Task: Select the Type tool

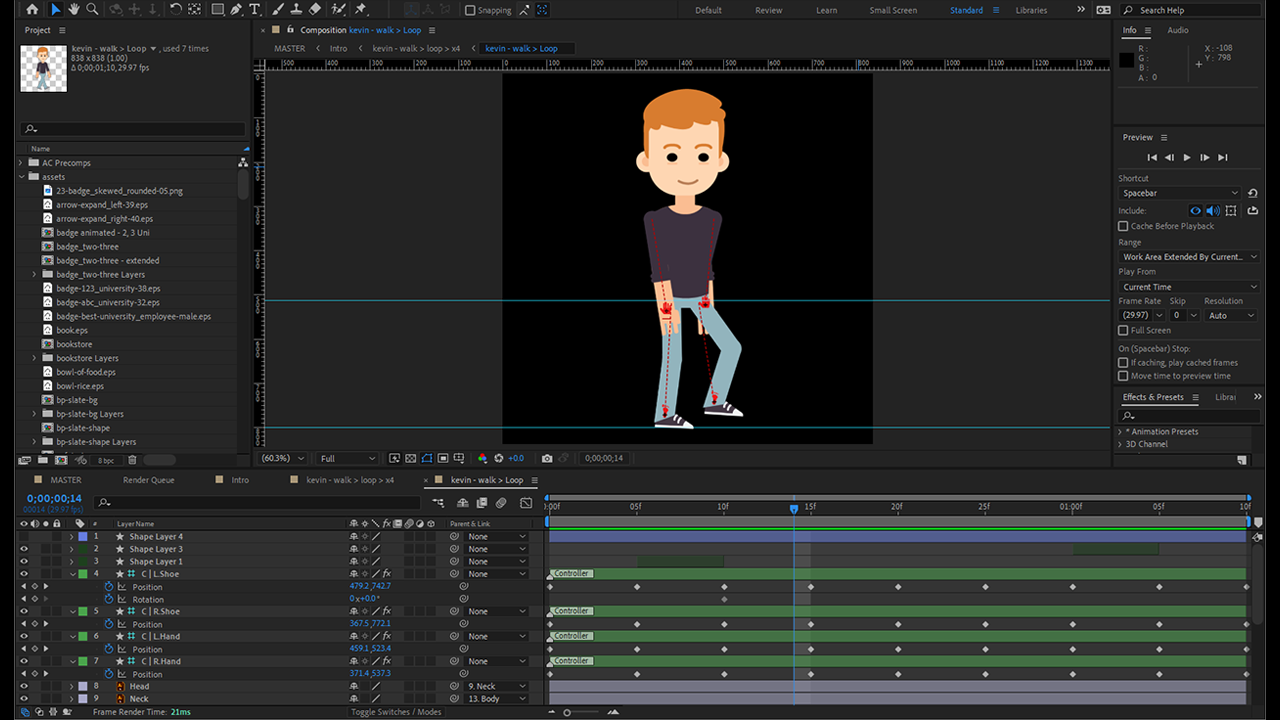Action: click(255, 9)
